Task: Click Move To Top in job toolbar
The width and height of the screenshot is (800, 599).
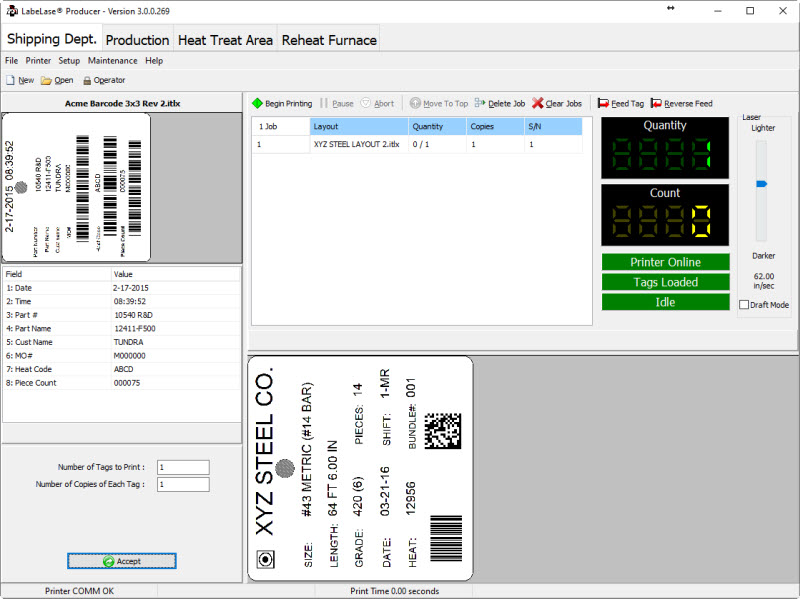Action: tap(439, 104)
